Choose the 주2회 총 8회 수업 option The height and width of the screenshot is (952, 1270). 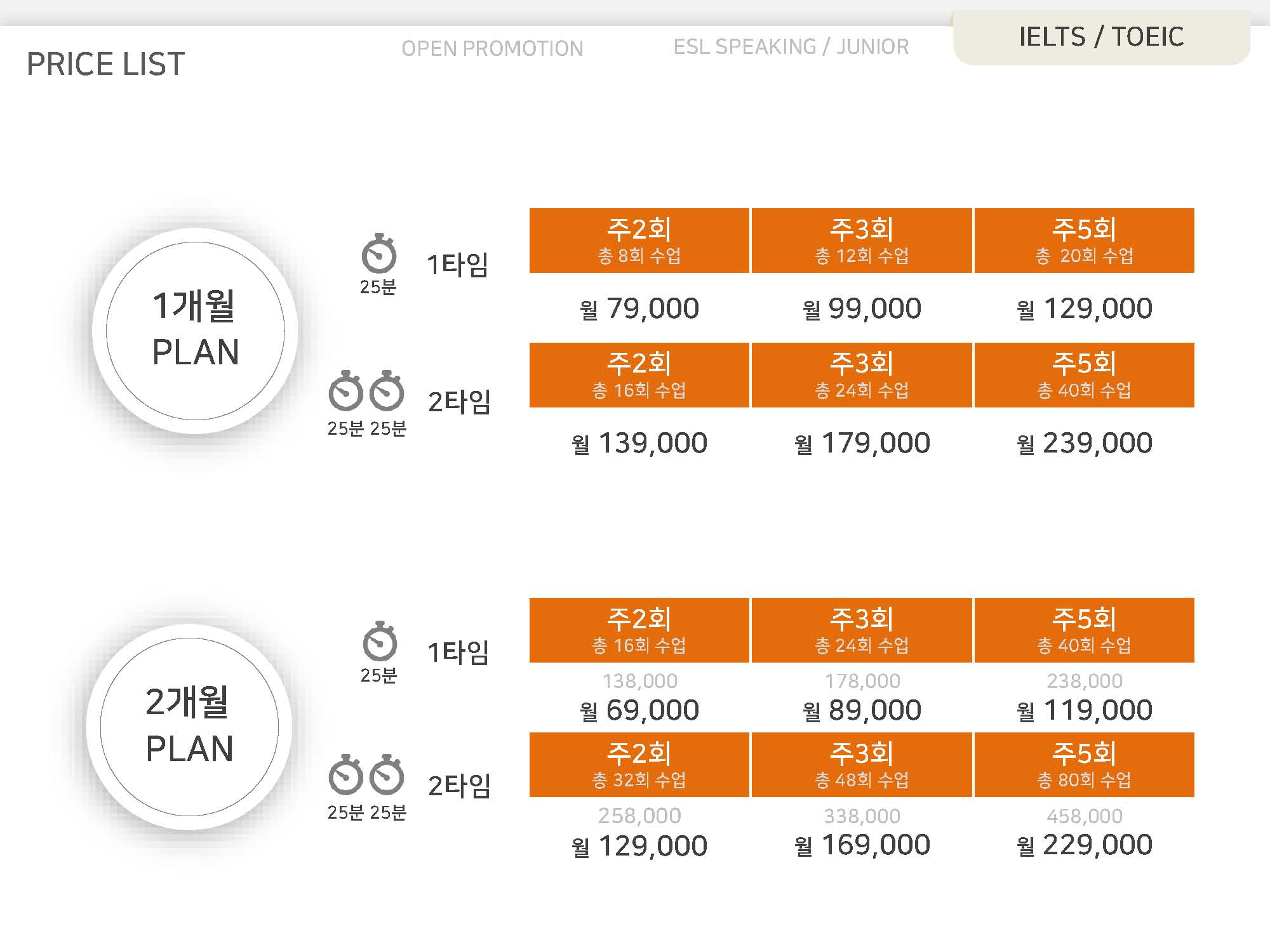pyautogui.click(x=639, y=241)
